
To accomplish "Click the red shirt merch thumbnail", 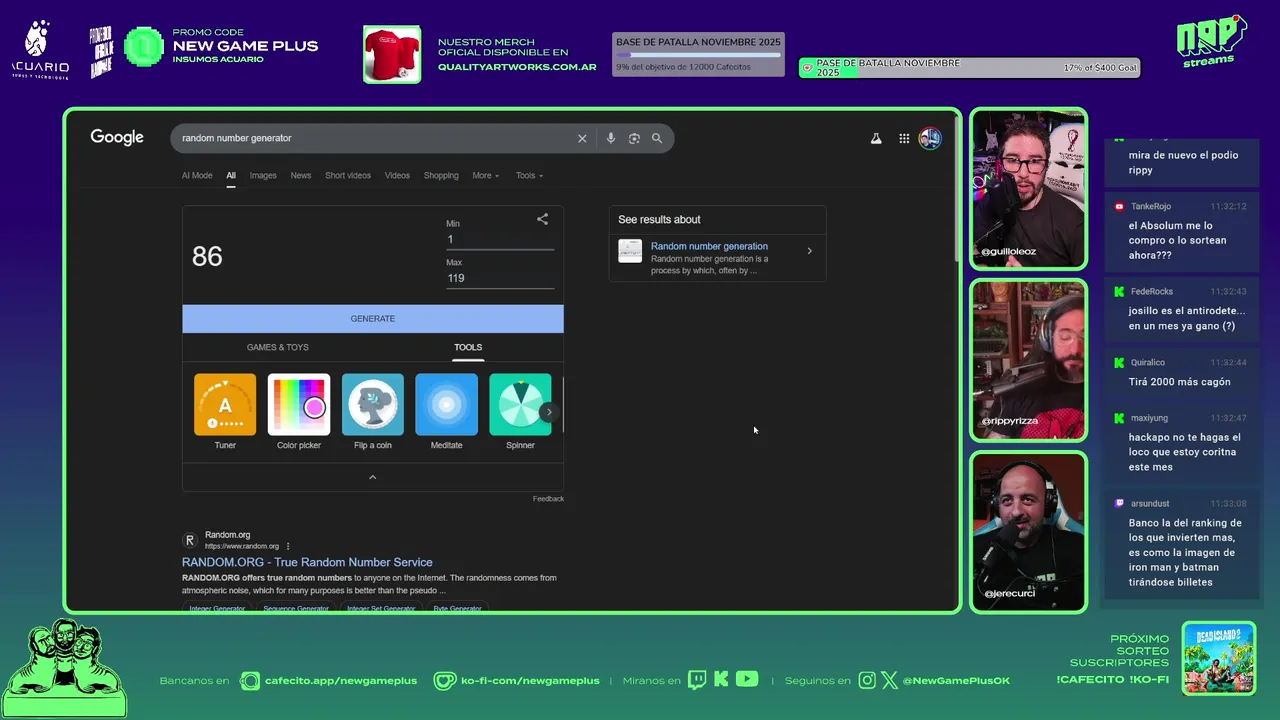I will tap(392, 54).
